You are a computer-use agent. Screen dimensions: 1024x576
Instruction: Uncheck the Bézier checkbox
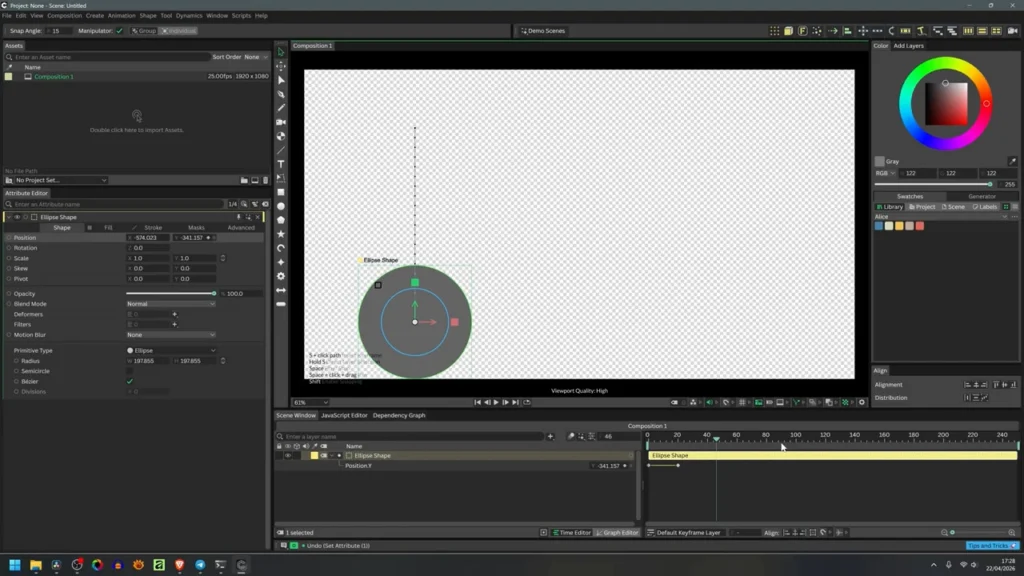[129, 381]
